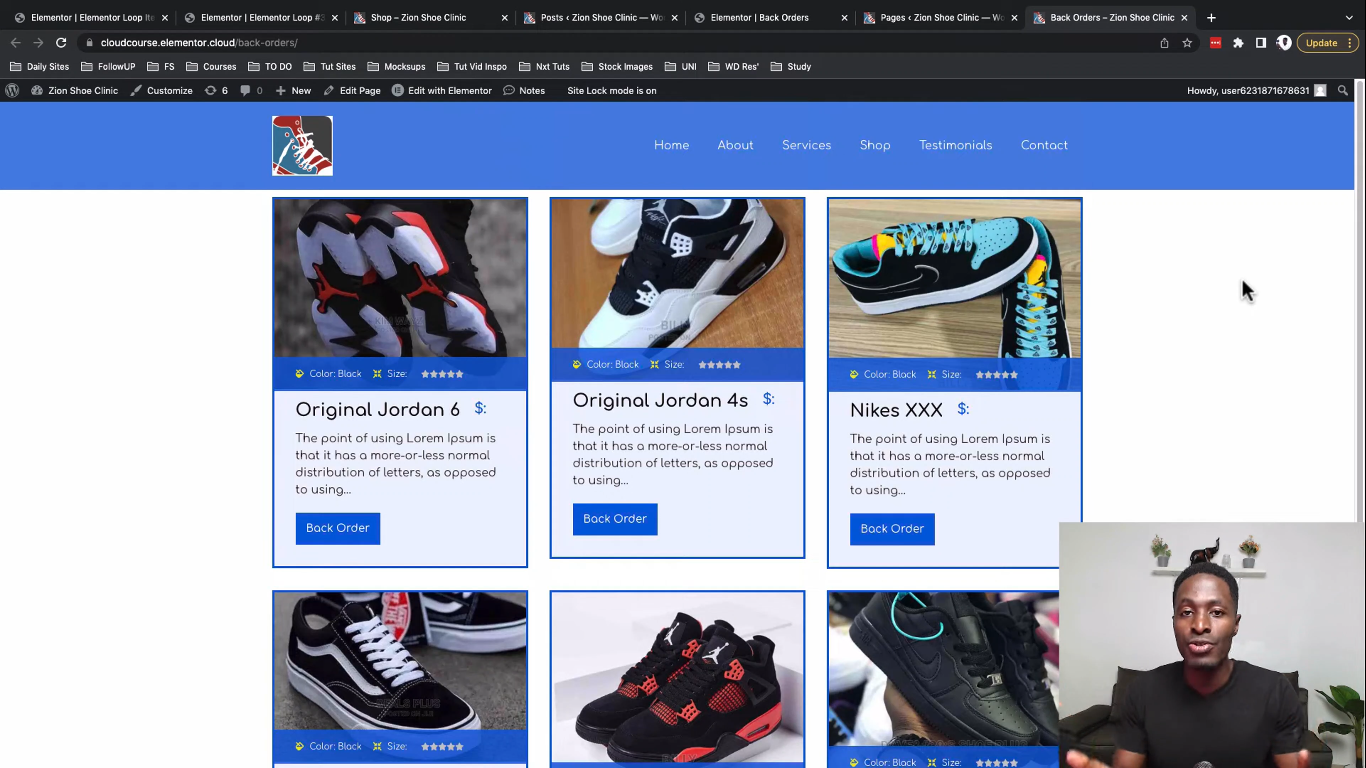The image size is (1366, 768).
Task: Close the Pages ‹ Zion Shoe Clinic tab
Action: pos(1014,18)
